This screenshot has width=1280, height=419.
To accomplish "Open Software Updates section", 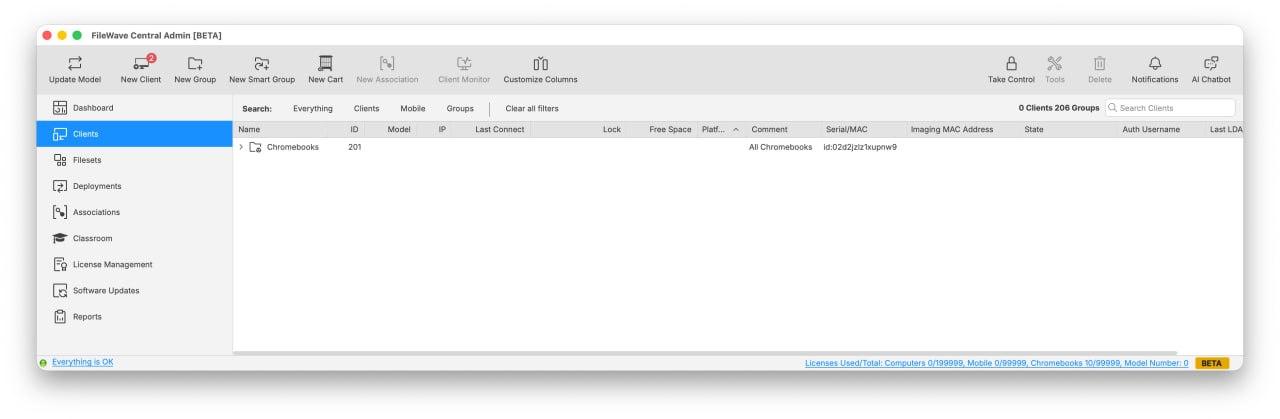I will click(135, 290).
